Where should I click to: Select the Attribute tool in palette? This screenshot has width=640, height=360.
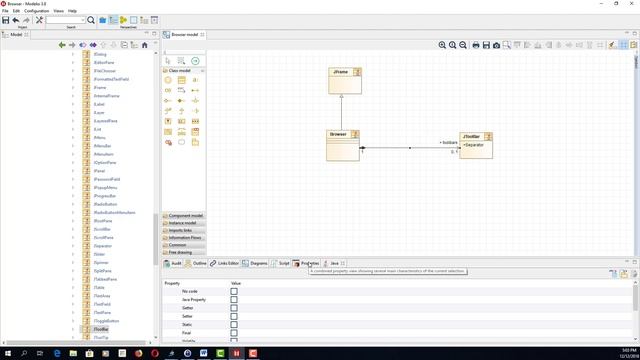pyautogui.click(x=195, y=80)
